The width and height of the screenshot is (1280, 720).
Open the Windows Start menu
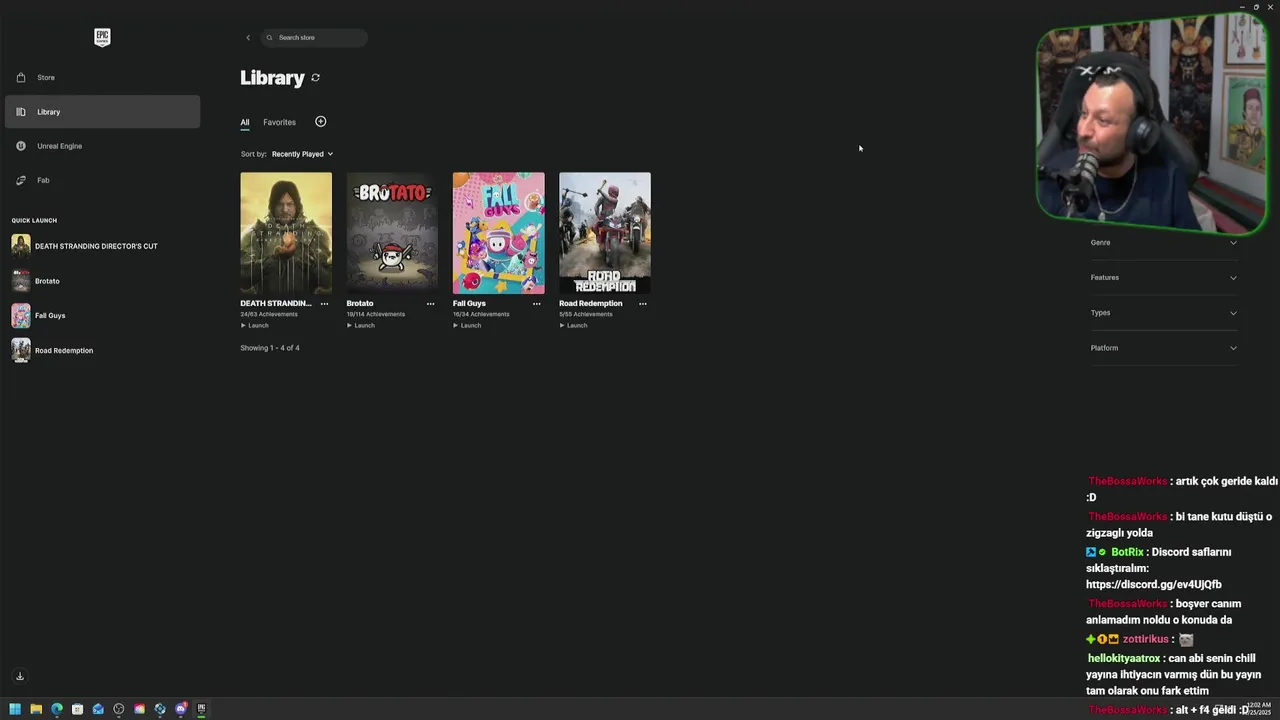[x=15, y=709]
